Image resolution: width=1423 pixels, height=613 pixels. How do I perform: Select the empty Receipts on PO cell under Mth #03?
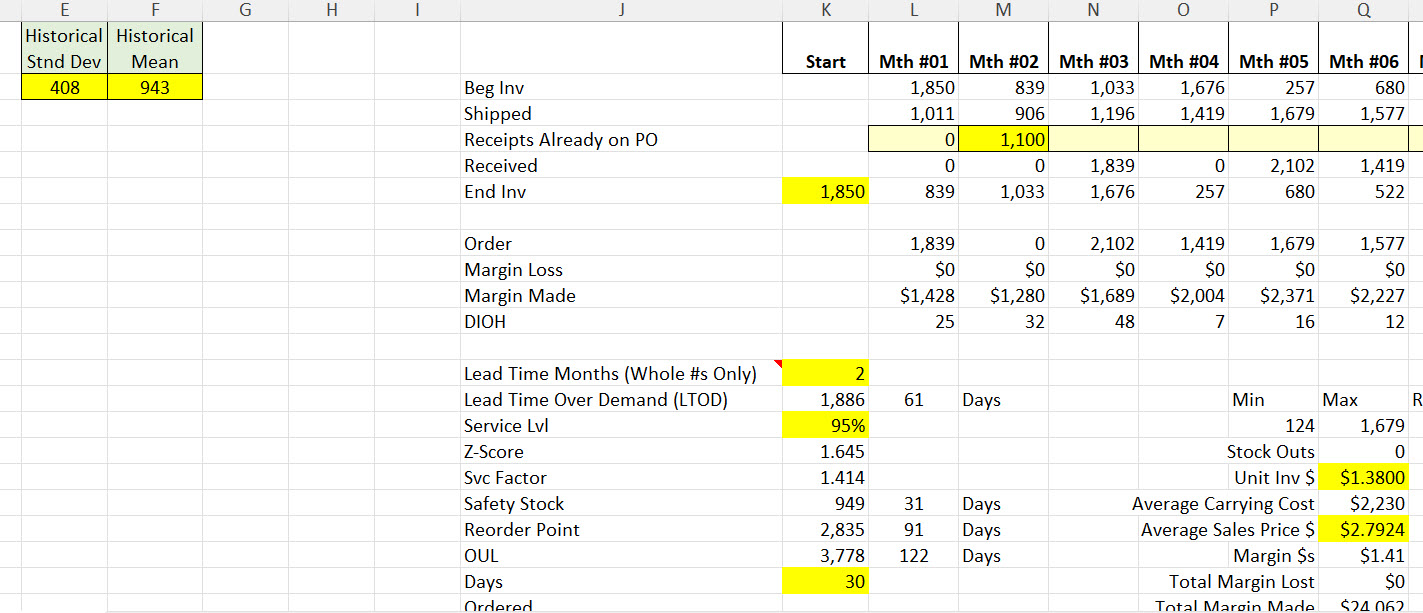point(1093,139)
